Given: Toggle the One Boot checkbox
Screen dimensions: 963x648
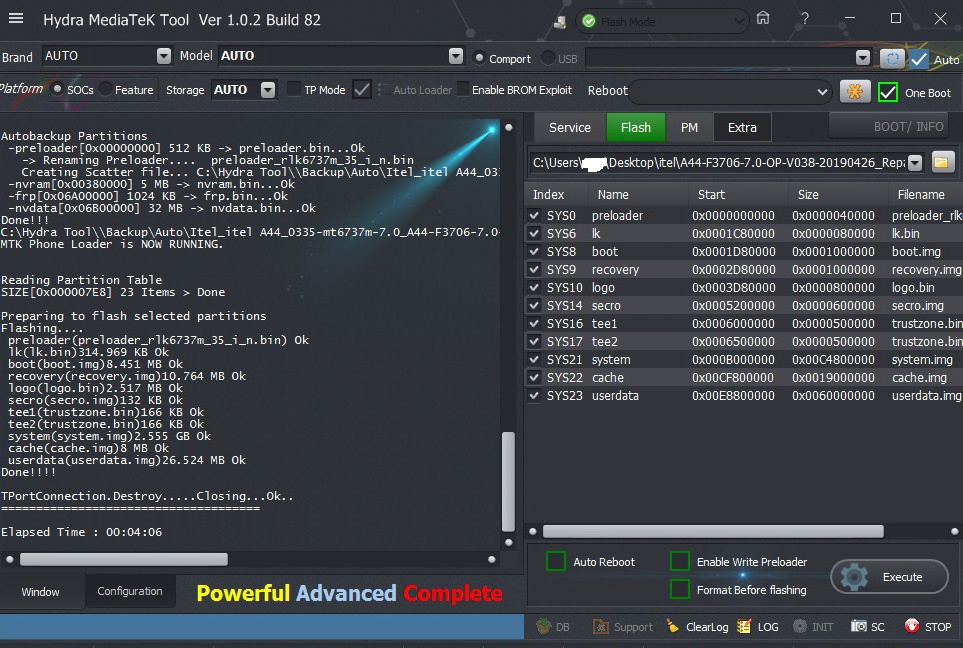Looking at the screenshot, I should point(887,92).
